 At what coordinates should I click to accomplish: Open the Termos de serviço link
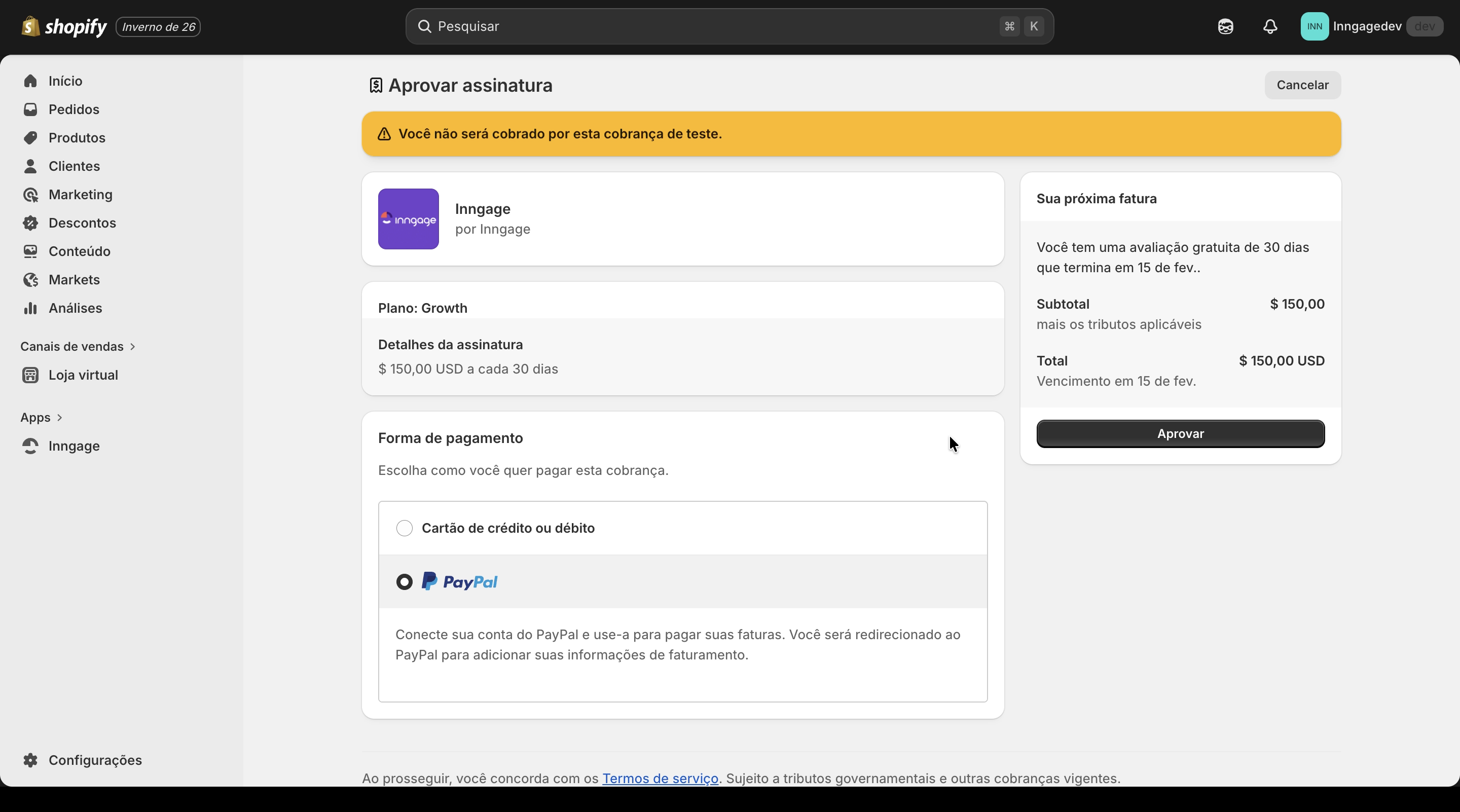coord(660,778)
